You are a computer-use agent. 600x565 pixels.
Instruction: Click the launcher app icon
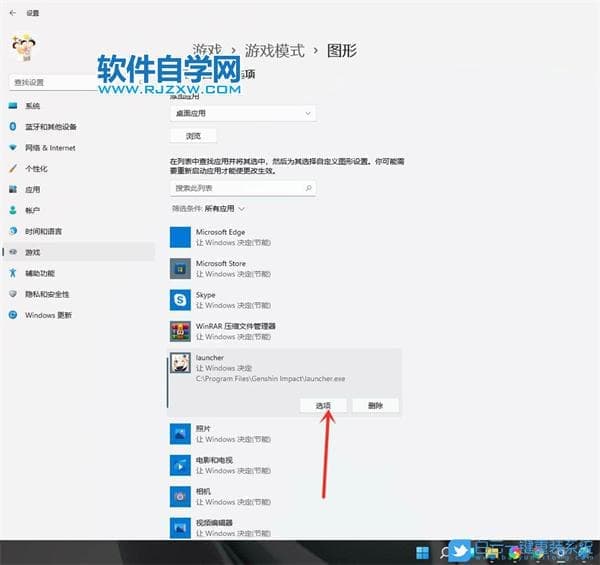(180, 363)
